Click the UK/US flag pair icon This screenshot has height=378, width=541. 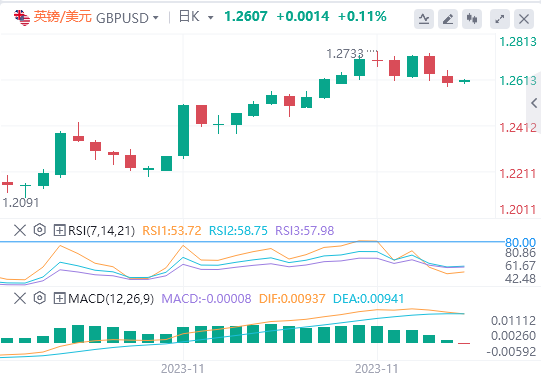22,17
